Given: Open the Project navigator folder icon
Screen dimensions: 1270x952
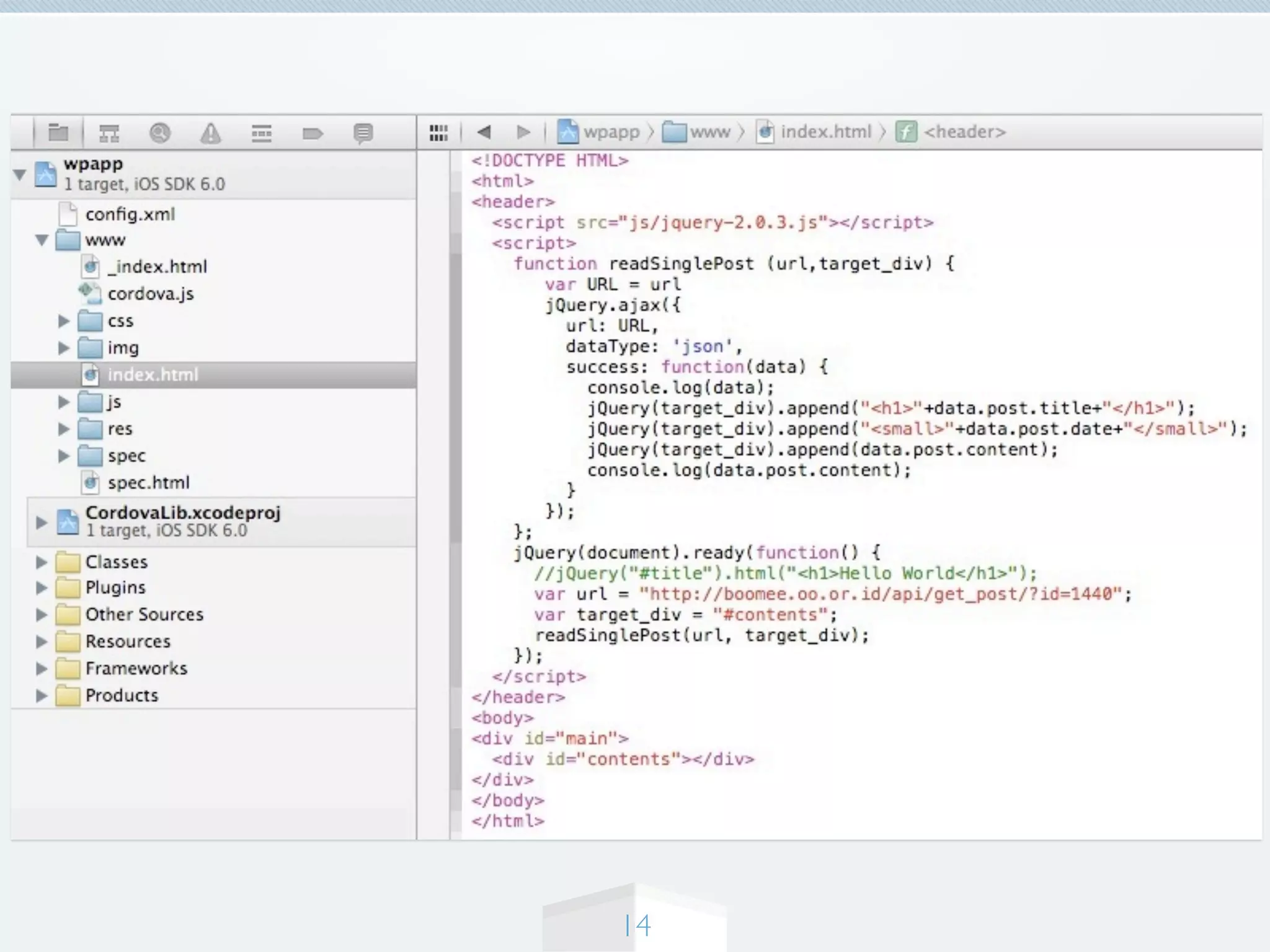Looking at the screenshot, I should click(58, 132).
